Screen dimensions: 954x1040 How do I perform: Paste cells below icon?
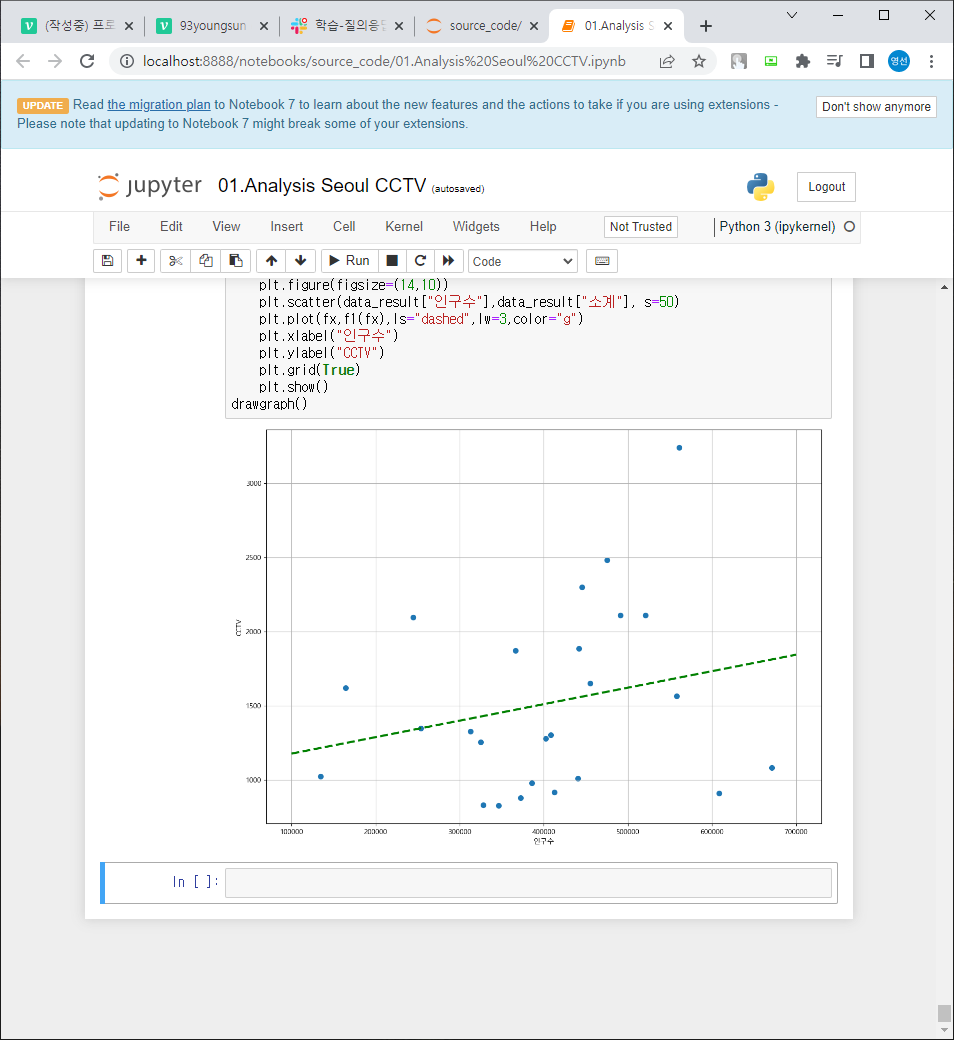point(236,261)
